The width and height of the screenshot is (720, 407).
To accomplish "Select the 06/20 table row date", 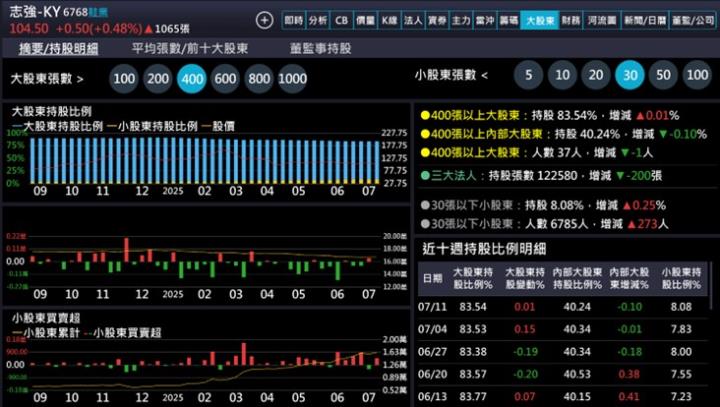I will click(x=432, y=374).
